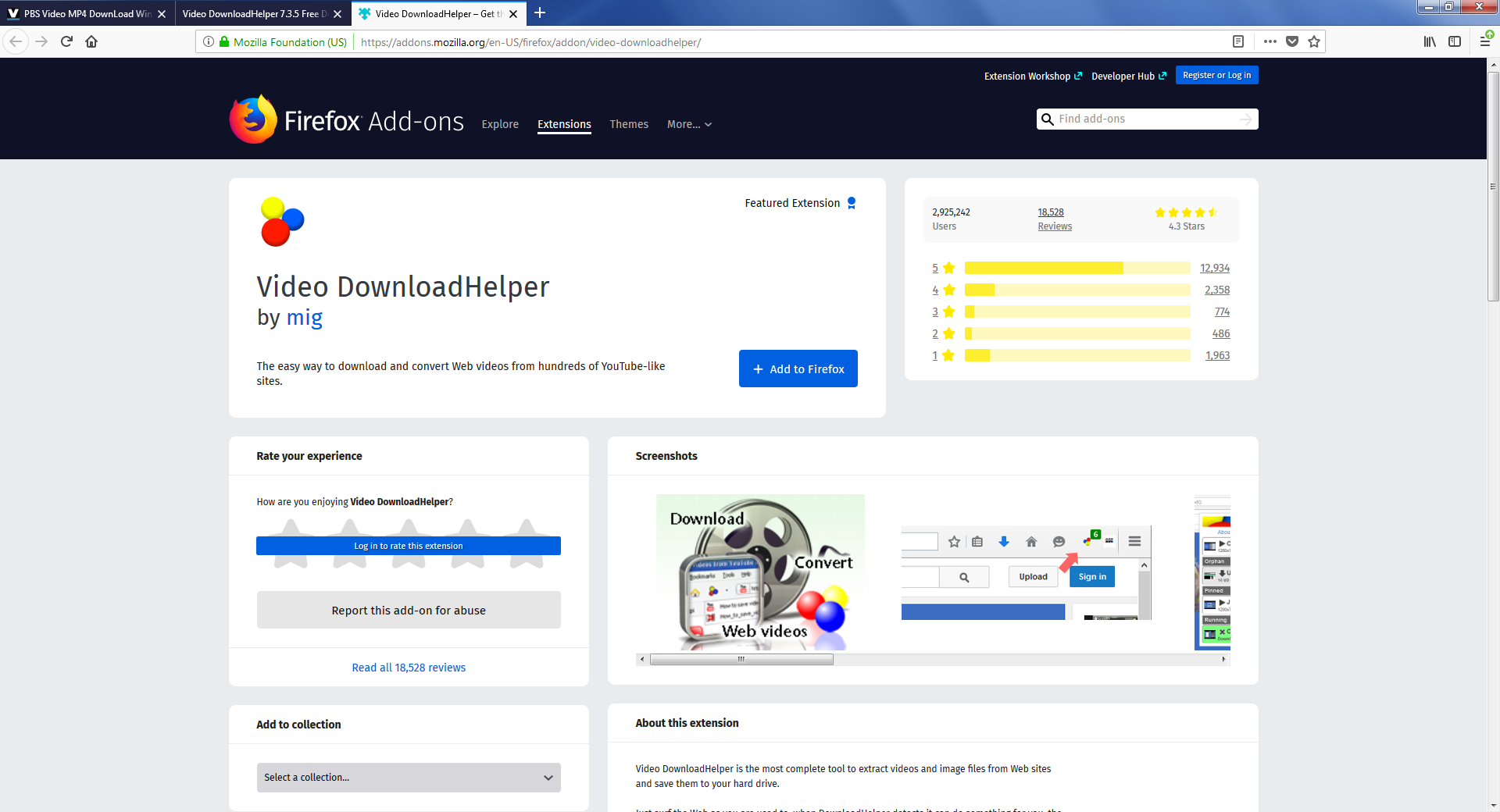Close the PBS Video MP4 Download tab
This screenshot has height=812, width=1500.
[x=162, y=14]
